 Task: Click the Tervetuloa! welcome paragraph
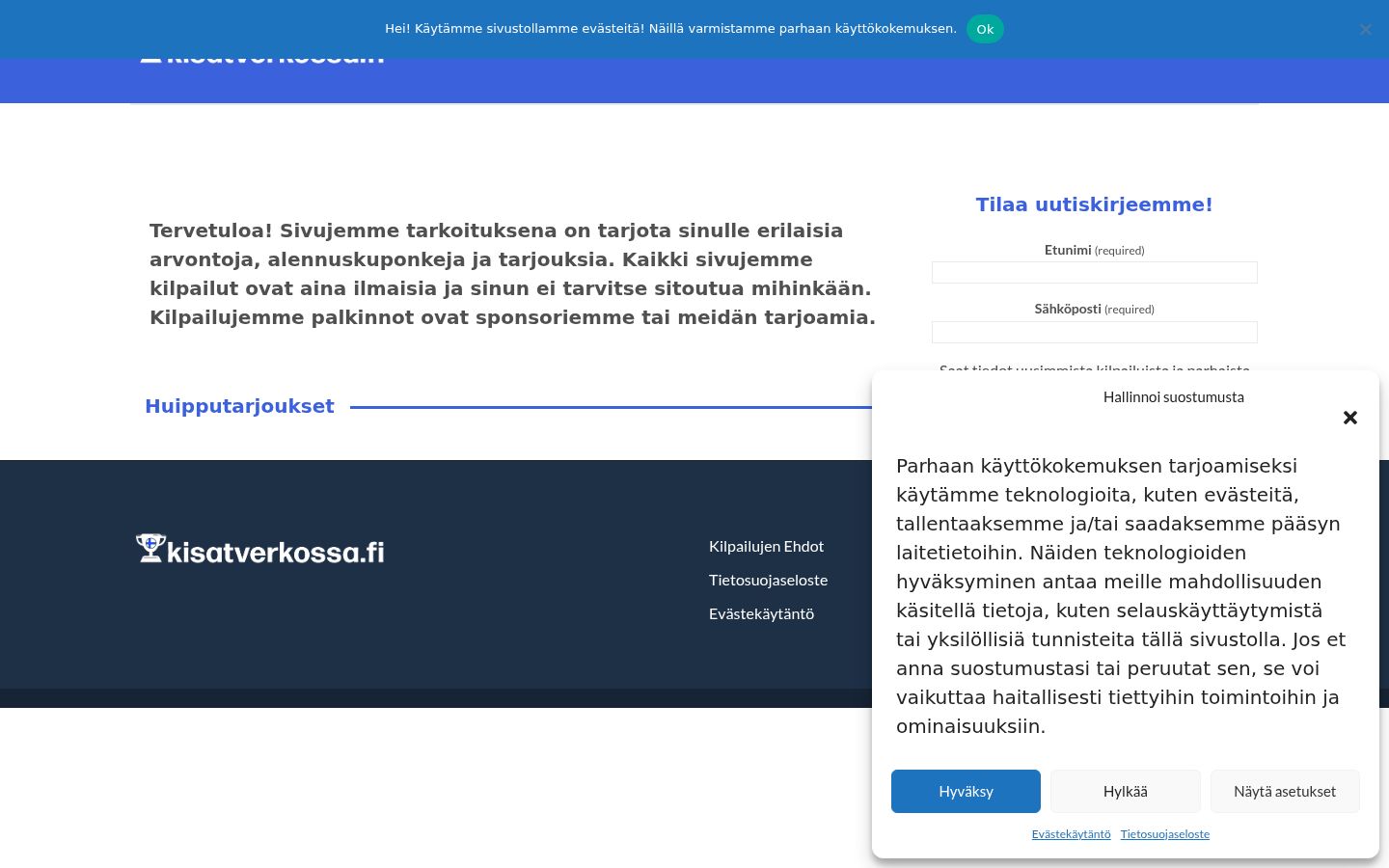(x=513, y=274)
